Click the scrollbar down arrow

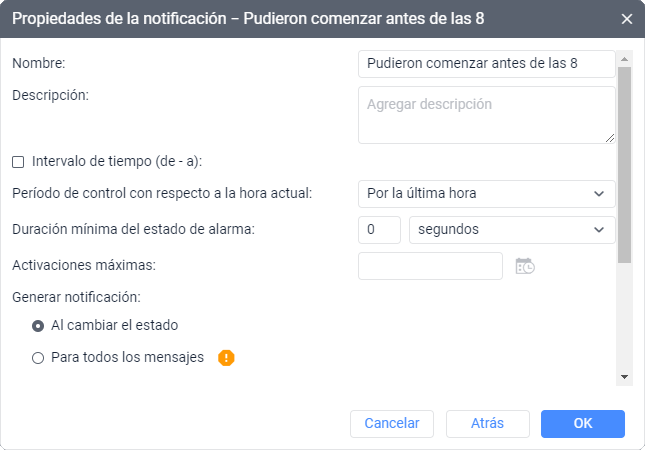tap(624, 377)
